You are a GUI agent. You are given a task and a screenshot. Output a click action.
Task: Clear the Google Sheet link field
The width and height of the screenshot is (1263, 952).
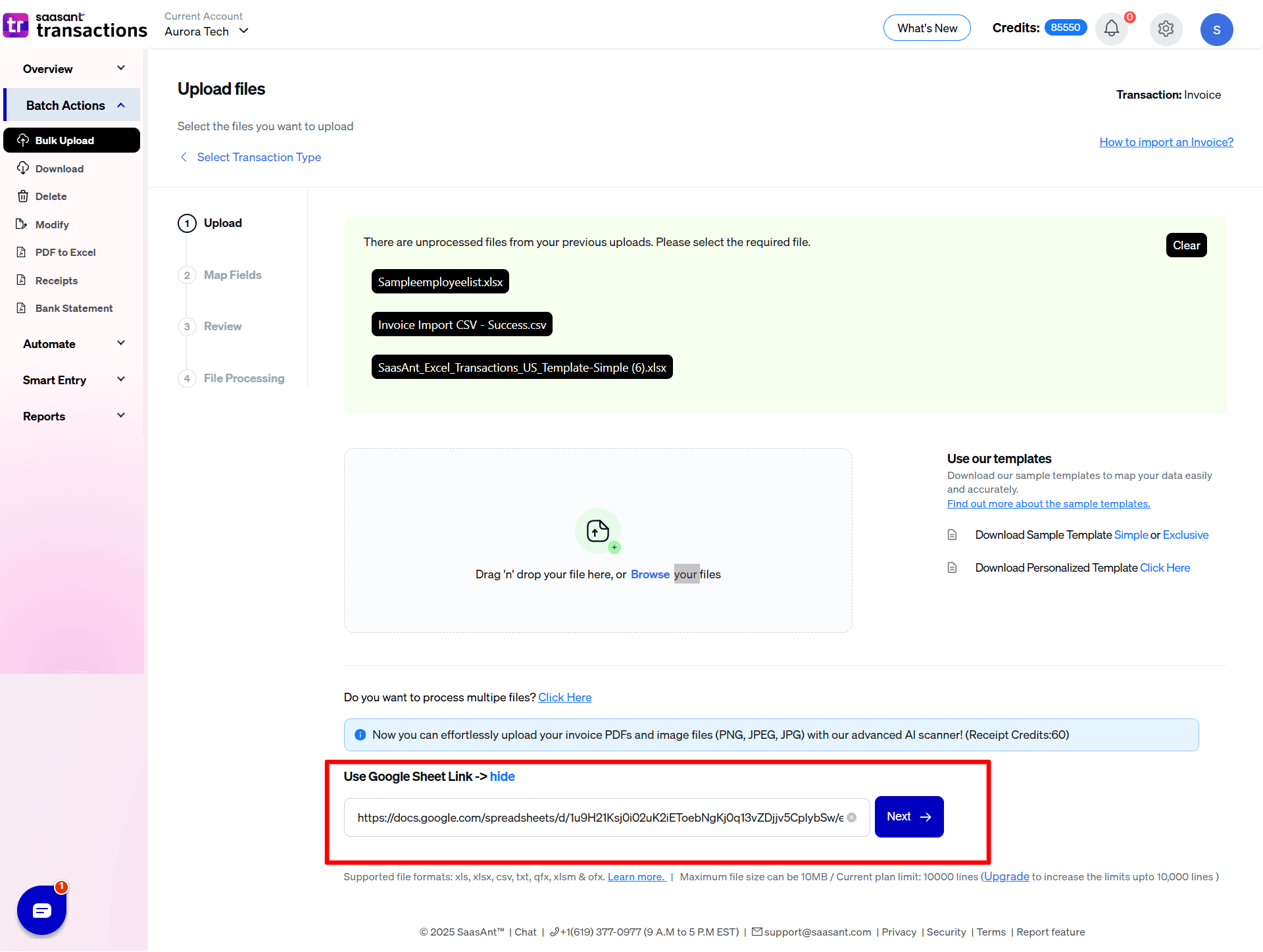click(851, 817)
